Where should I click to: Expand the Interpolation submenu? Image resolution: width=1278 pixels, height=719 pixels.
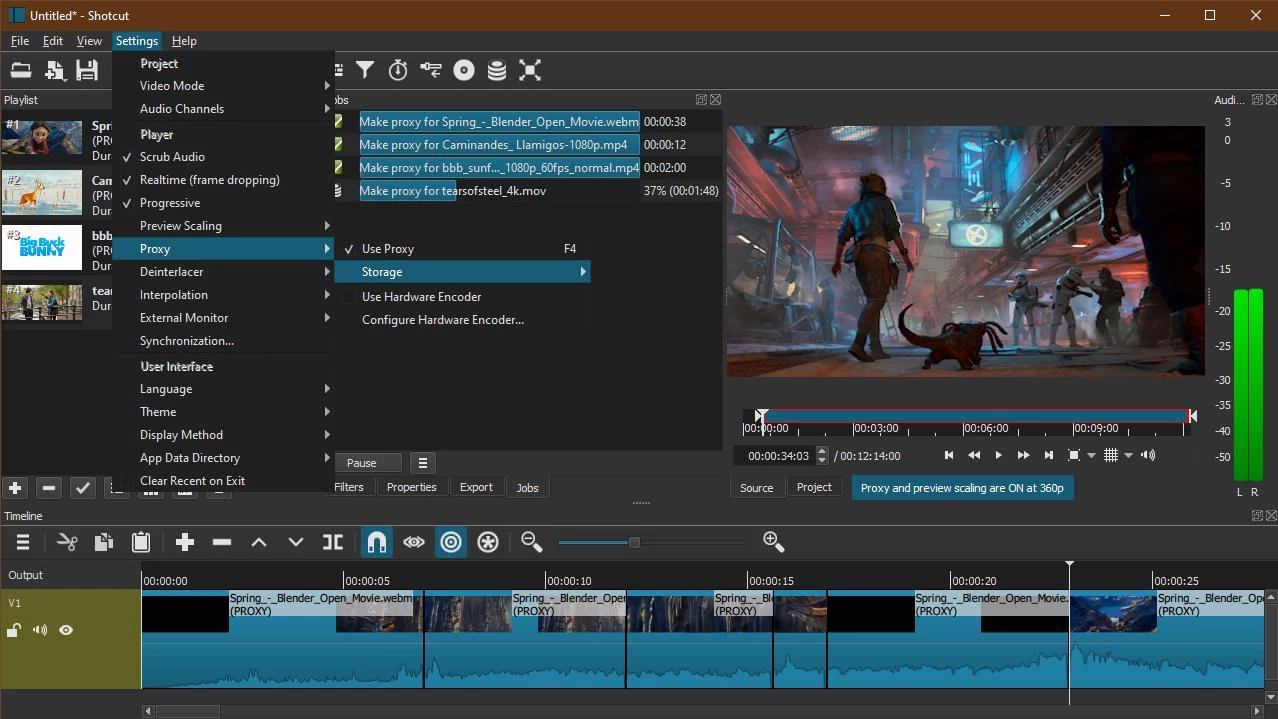[223, 295]
